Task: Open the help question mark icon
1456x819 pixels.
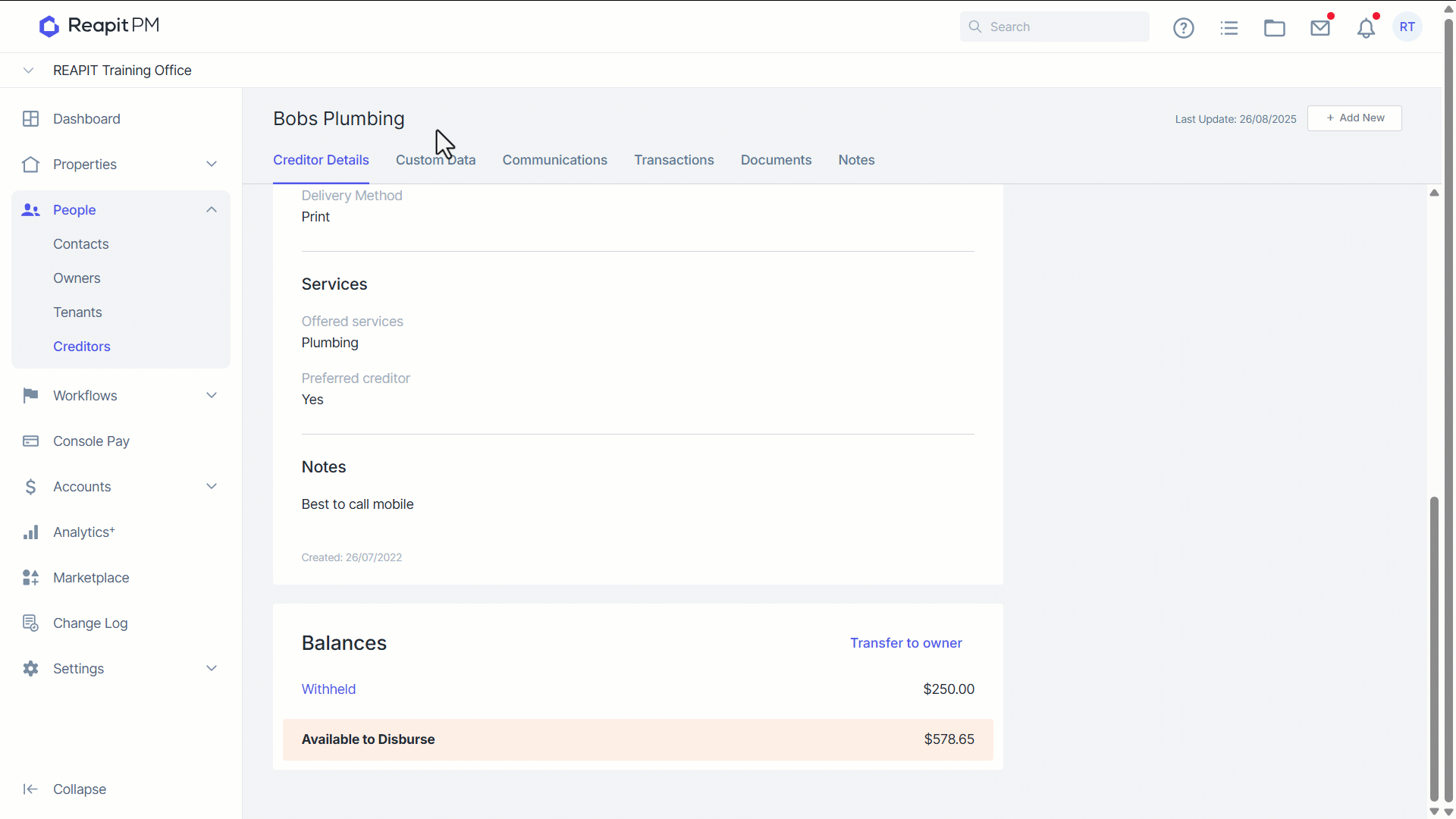Action: point(1183,28)
